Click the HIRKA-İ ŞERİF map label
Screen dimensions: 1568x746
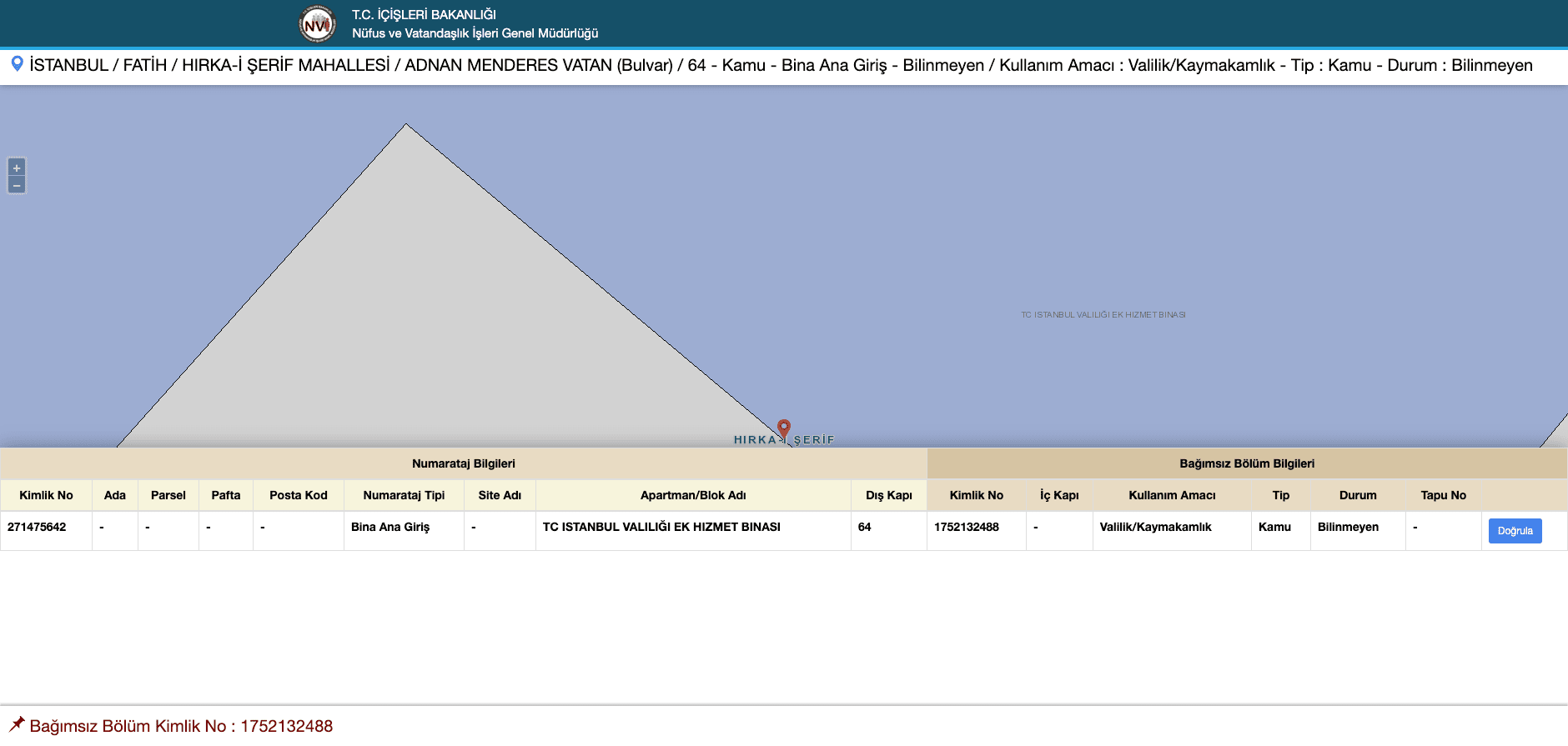pos(783,440)
